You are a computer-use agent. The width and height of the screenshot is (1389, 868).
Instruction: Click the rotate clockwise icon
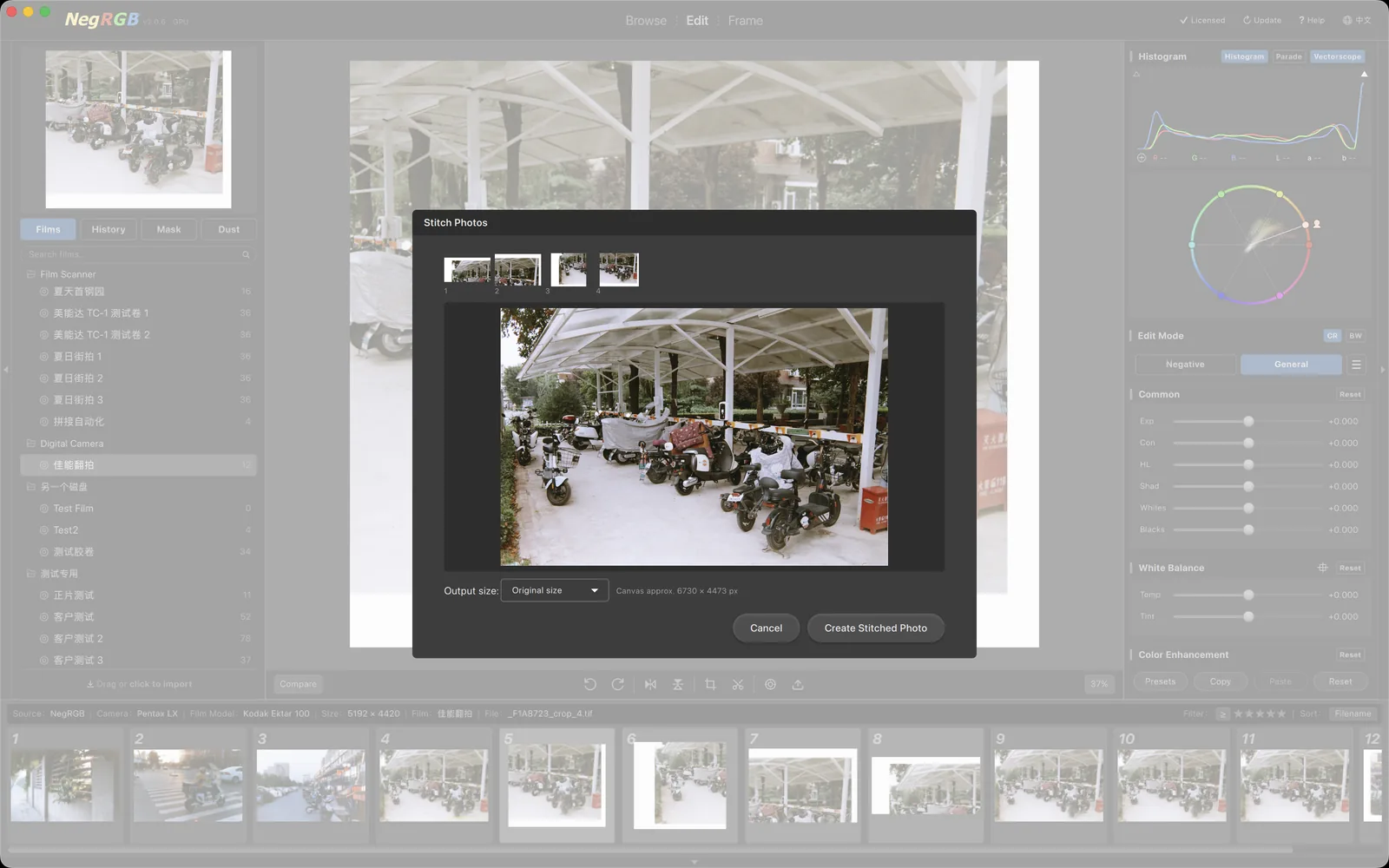coord(618,684)
